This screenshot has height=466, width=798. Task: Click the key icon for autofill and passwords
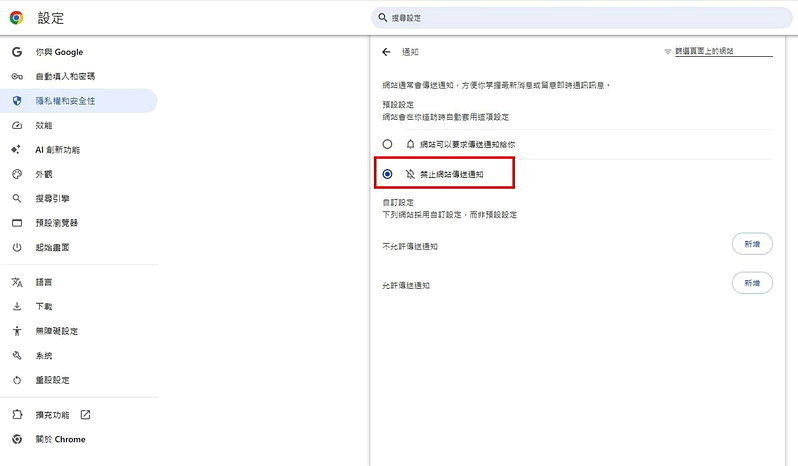pos(17,76)
